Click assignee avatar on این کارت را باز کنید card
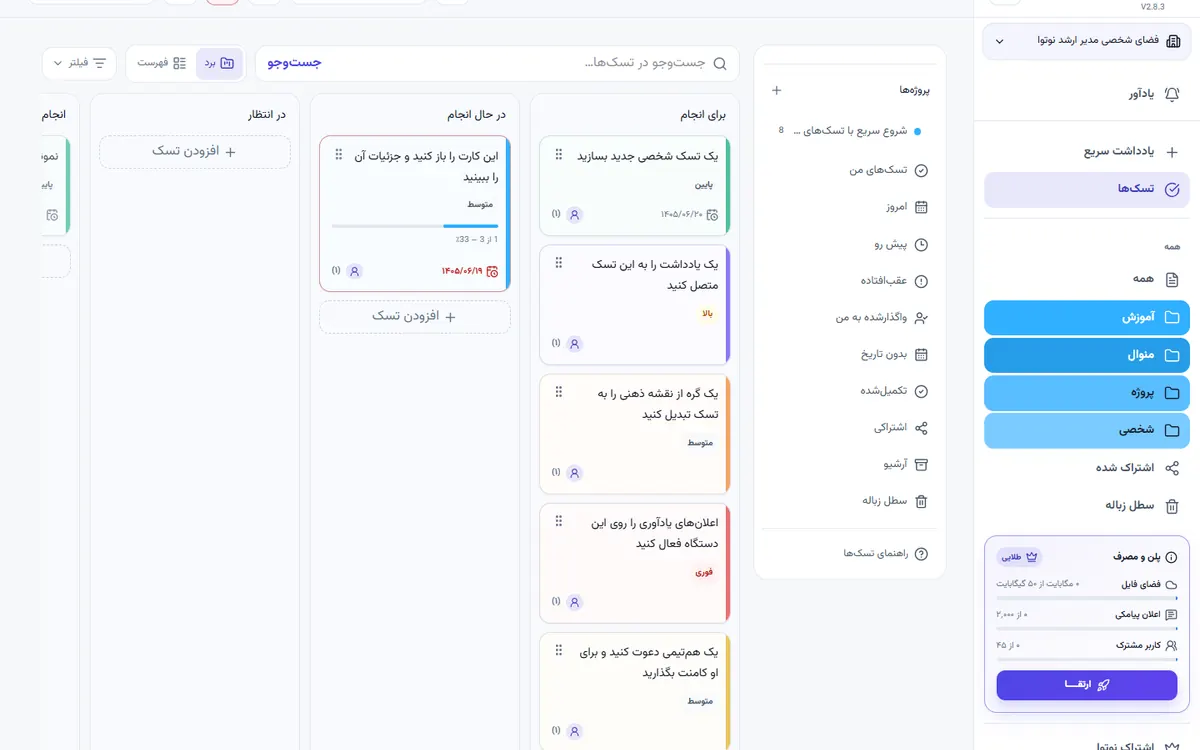Viewport: 1200px width, 750px height. [354, 271]
